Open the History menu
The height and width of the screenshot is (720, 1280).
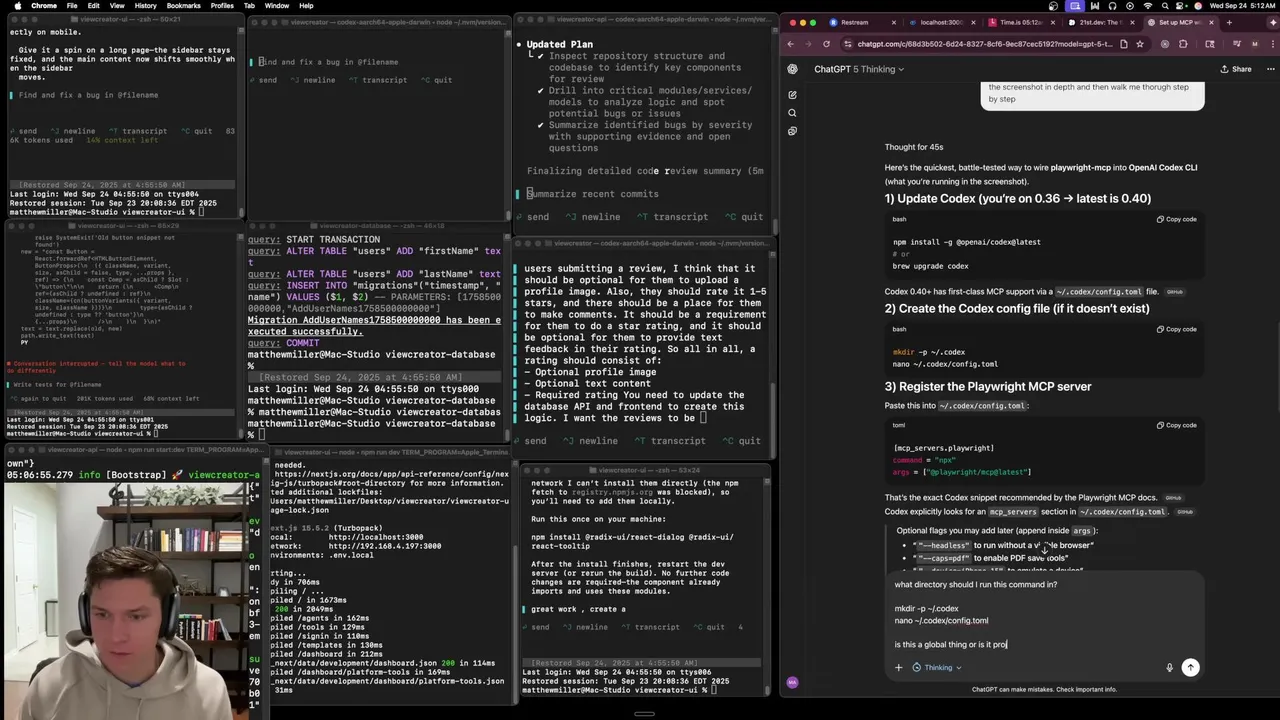click(145, 6)
